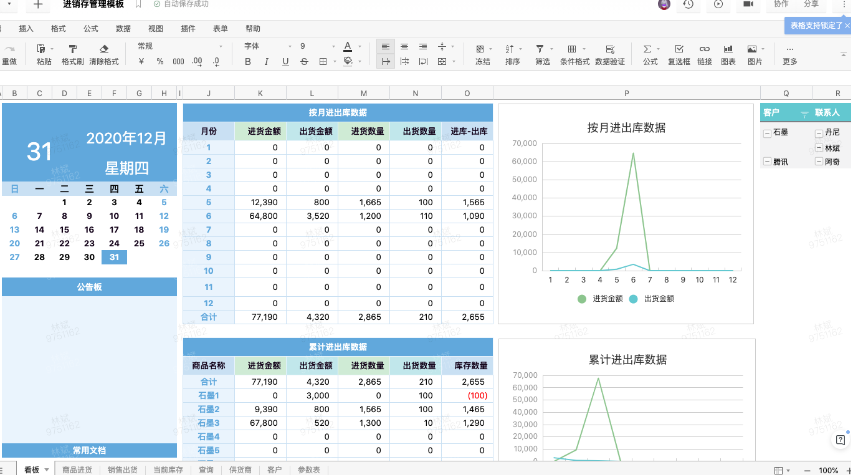851x475 pixels.
Task: Click the merge cells icon
Action: click(x=442, y=62)
